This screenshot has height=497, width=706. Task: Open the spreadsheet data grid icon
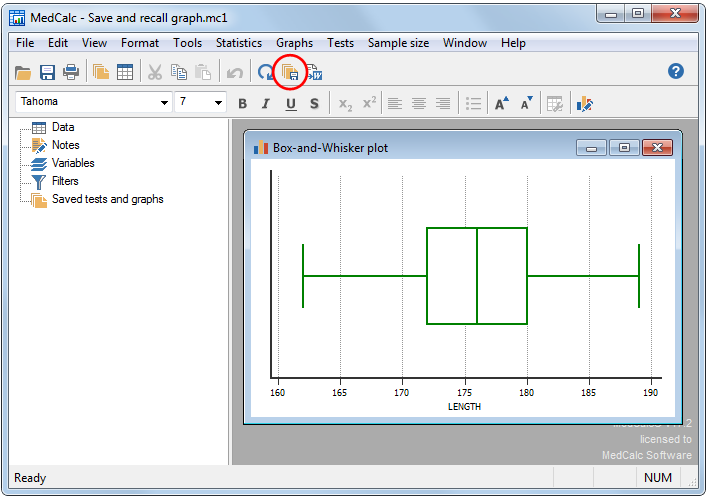pos(125,72)
